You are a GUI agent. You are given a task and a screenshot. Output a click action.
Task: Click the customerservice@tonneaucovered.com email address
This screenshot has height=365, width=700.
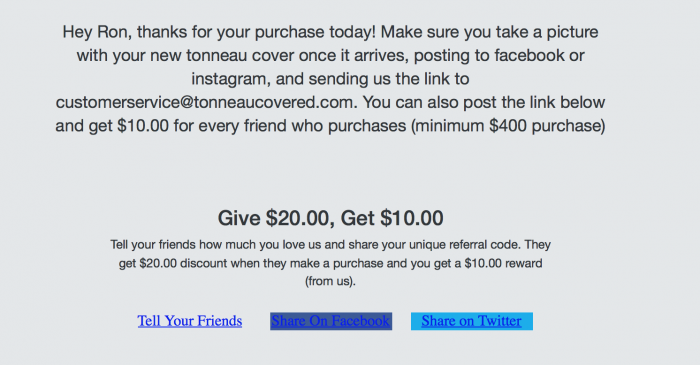coord(204,102)
